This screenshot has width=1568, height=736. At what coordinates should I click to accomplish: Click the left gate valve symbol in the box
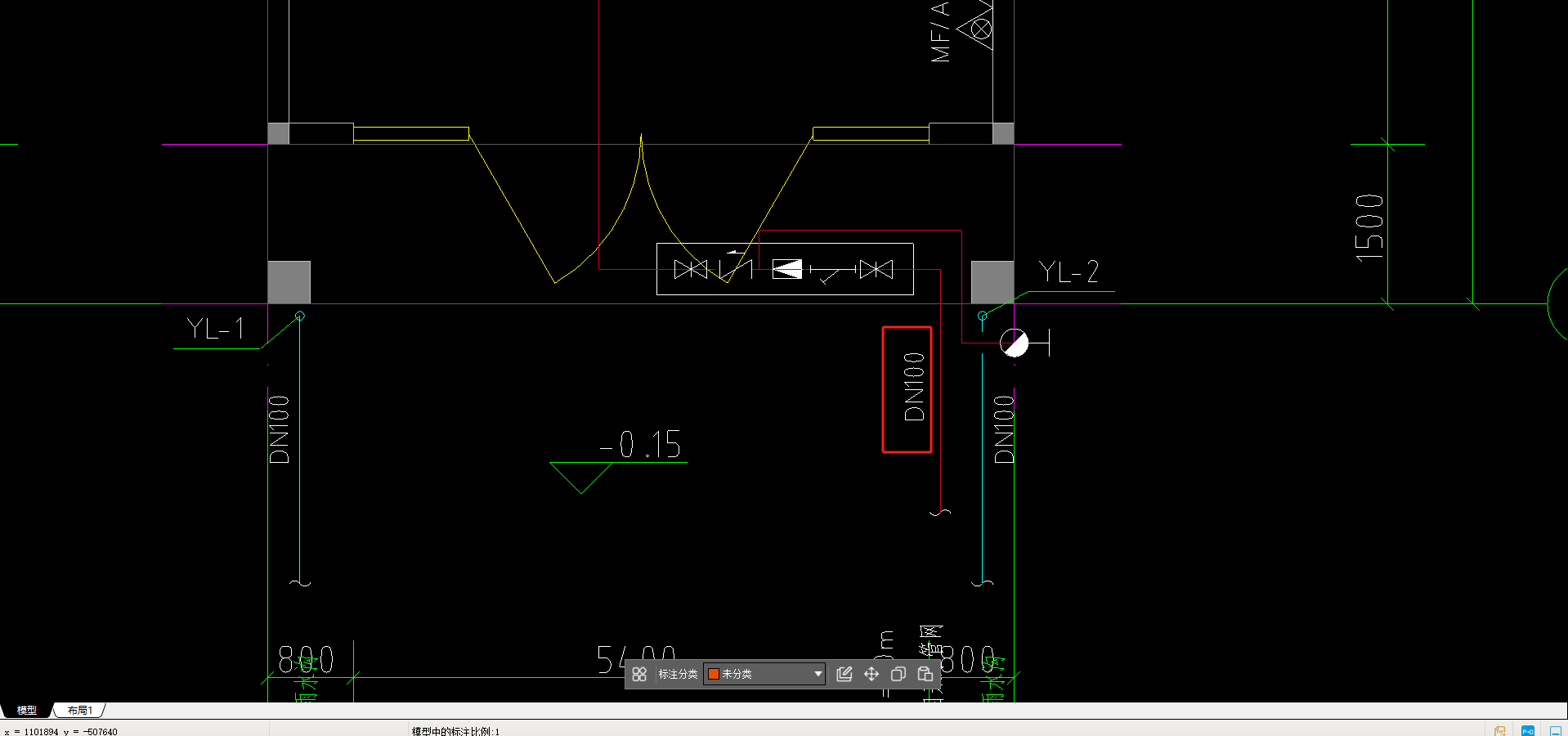pyautogui.click(x=691, y=269)
